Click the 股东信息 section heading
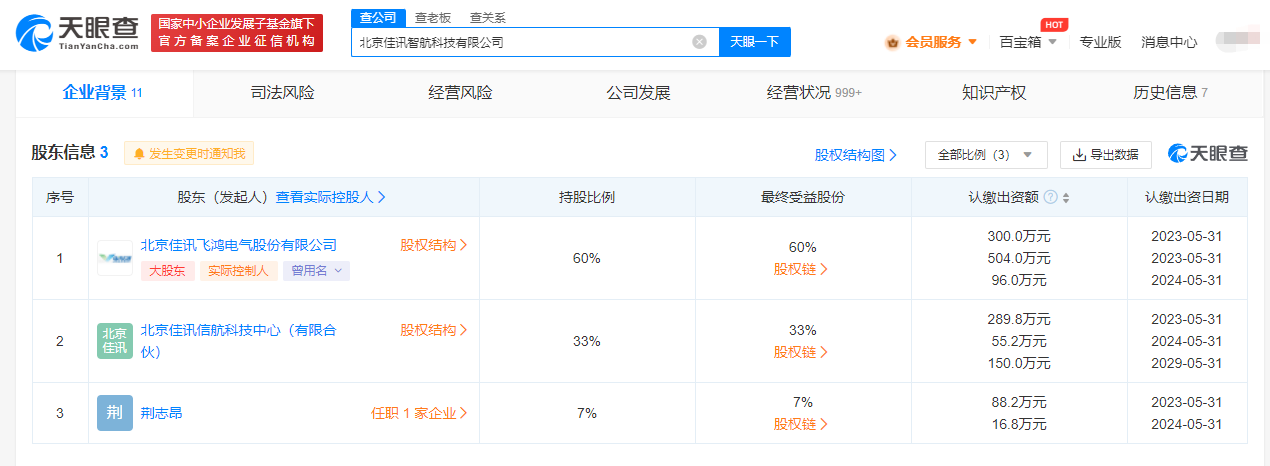The height and width of the screenshot is (466, 1270). pyautogui.click(x=63, y=153)
